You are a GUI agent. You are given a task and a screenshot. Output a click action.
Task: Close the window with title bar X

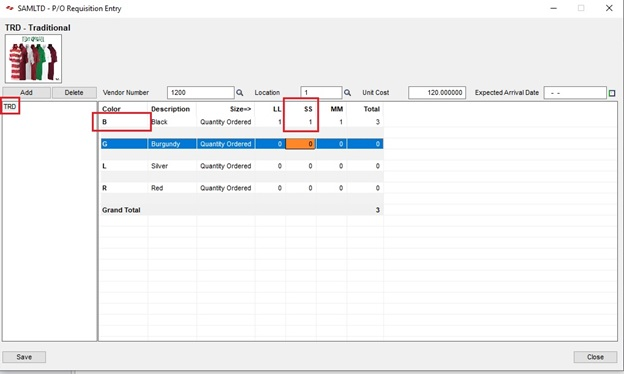click(609, 8)
